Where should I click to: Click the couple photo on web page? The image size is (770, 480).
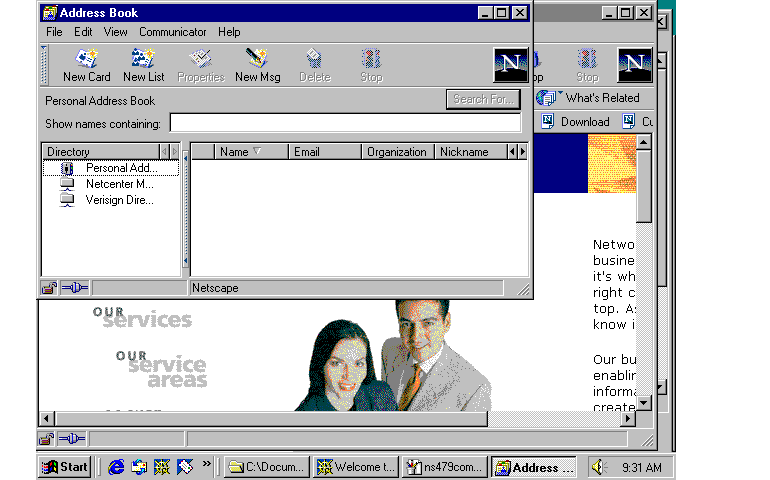click(393, 355)
